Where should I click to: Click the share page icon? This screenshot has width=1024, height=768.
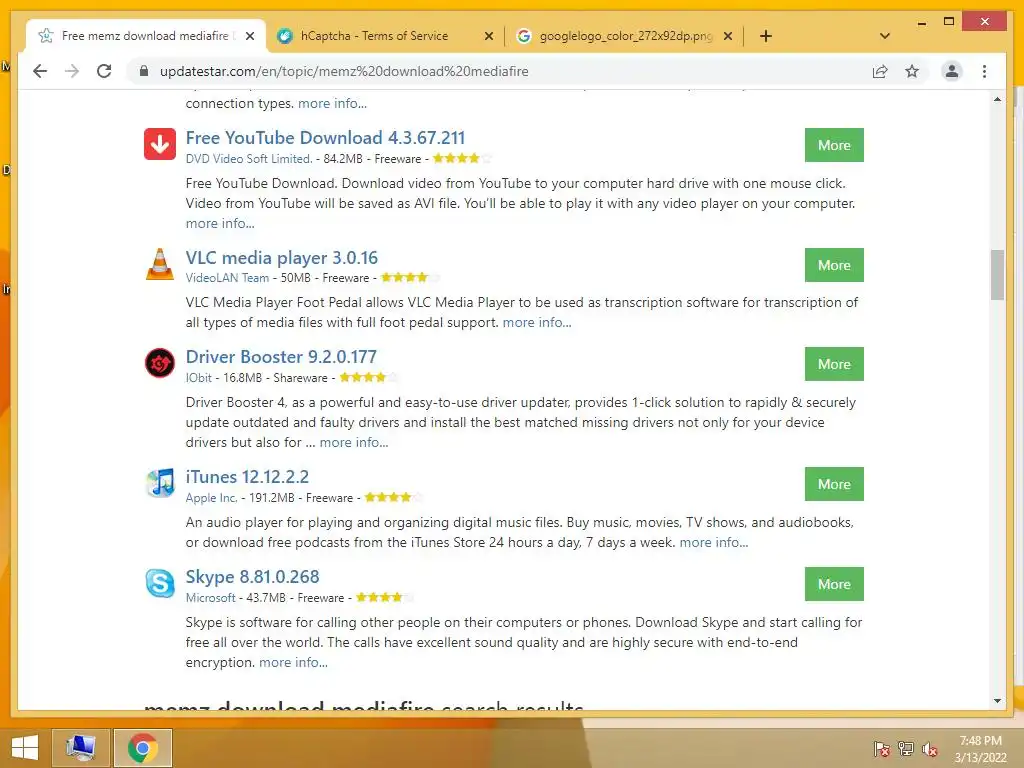tap(880, 71)
